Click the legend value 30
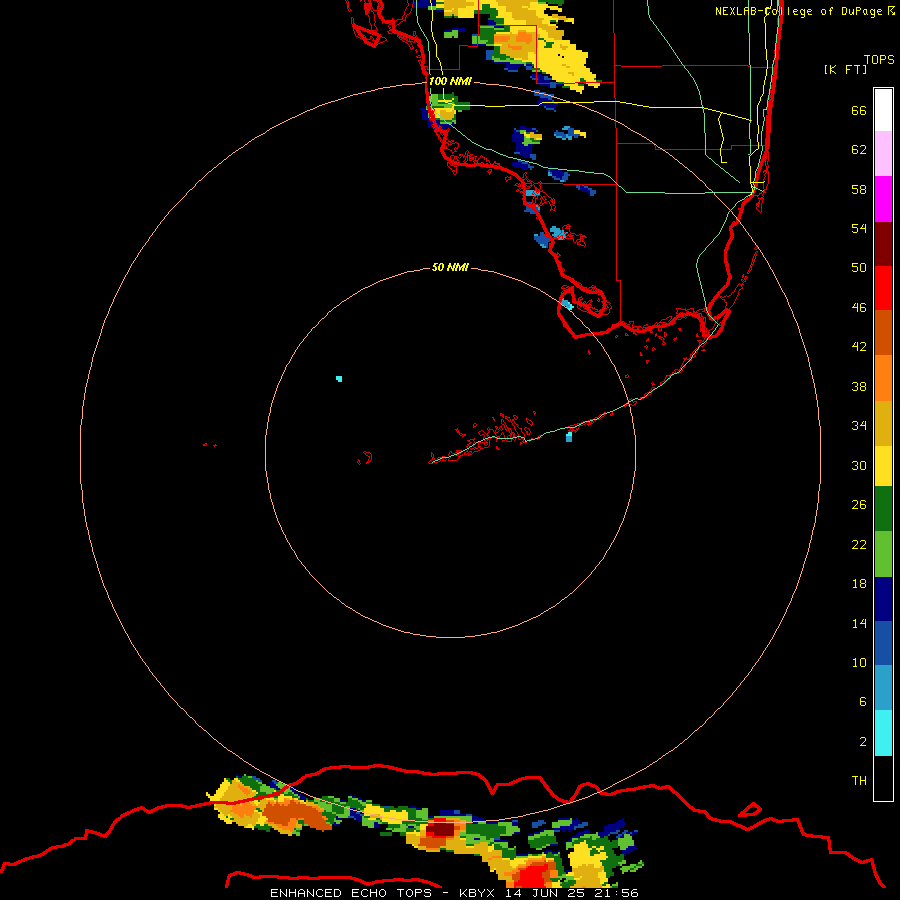The width and height of the screenshot is (900, 900). pos(859,465)
